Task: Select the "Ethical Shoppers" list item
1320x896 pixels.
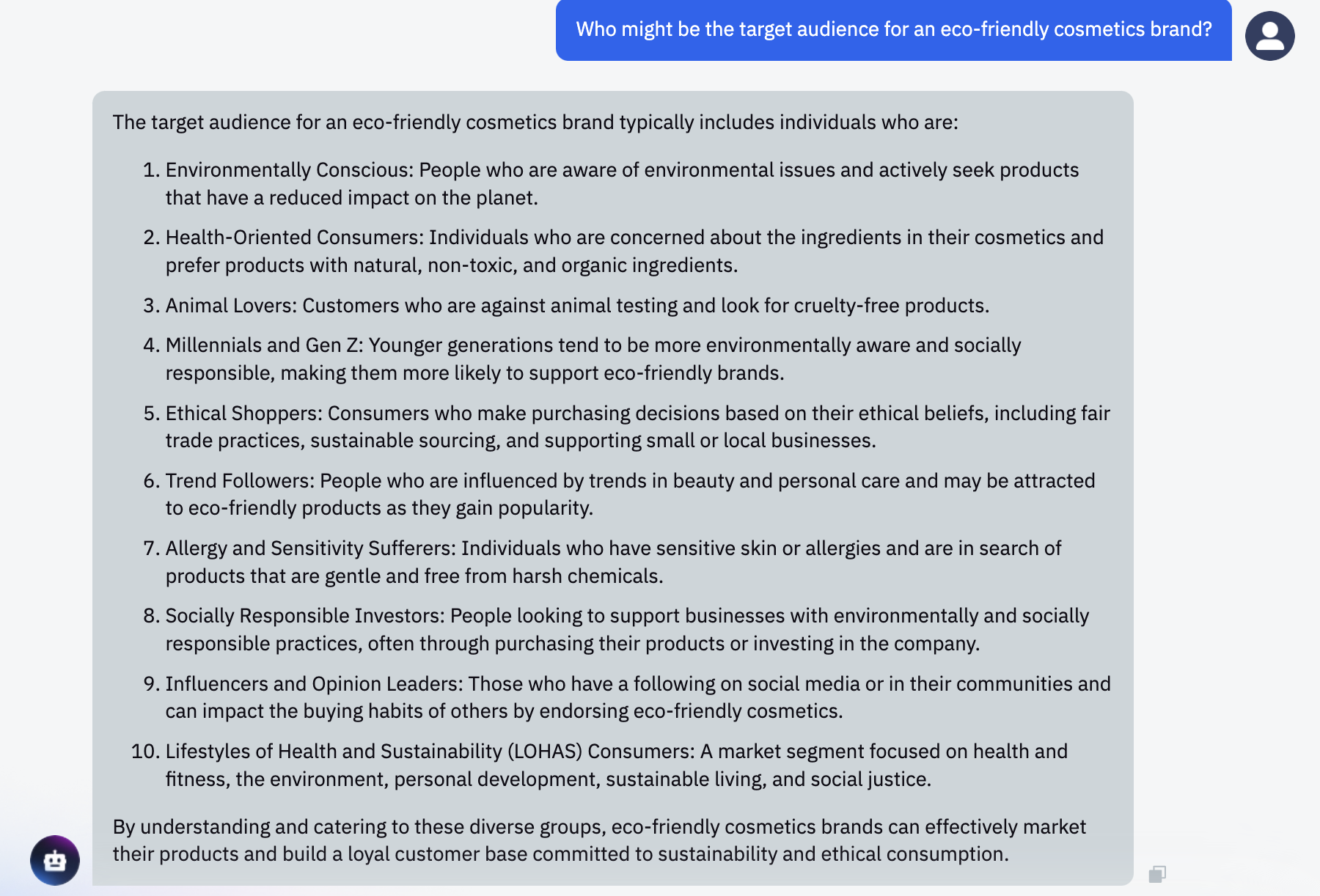Action: pos(637,427)
